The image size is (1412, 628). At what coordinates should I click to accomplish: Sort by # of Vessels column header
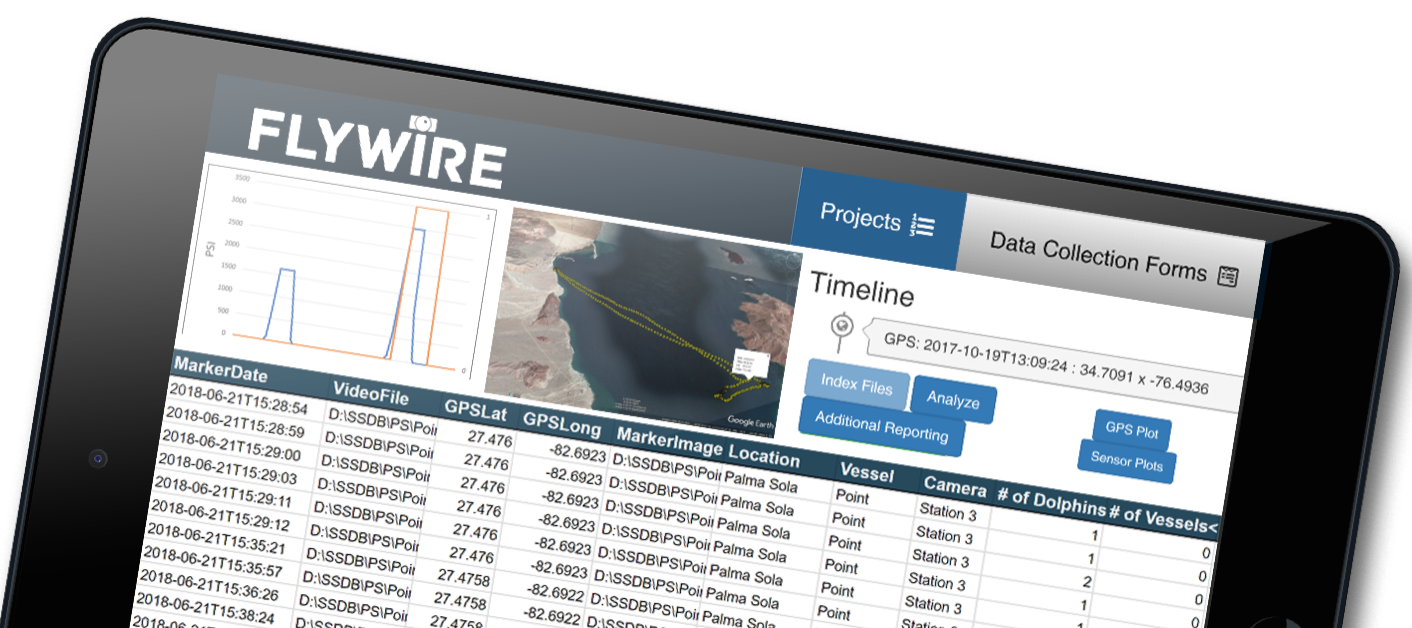click(x=1163, y=517)
